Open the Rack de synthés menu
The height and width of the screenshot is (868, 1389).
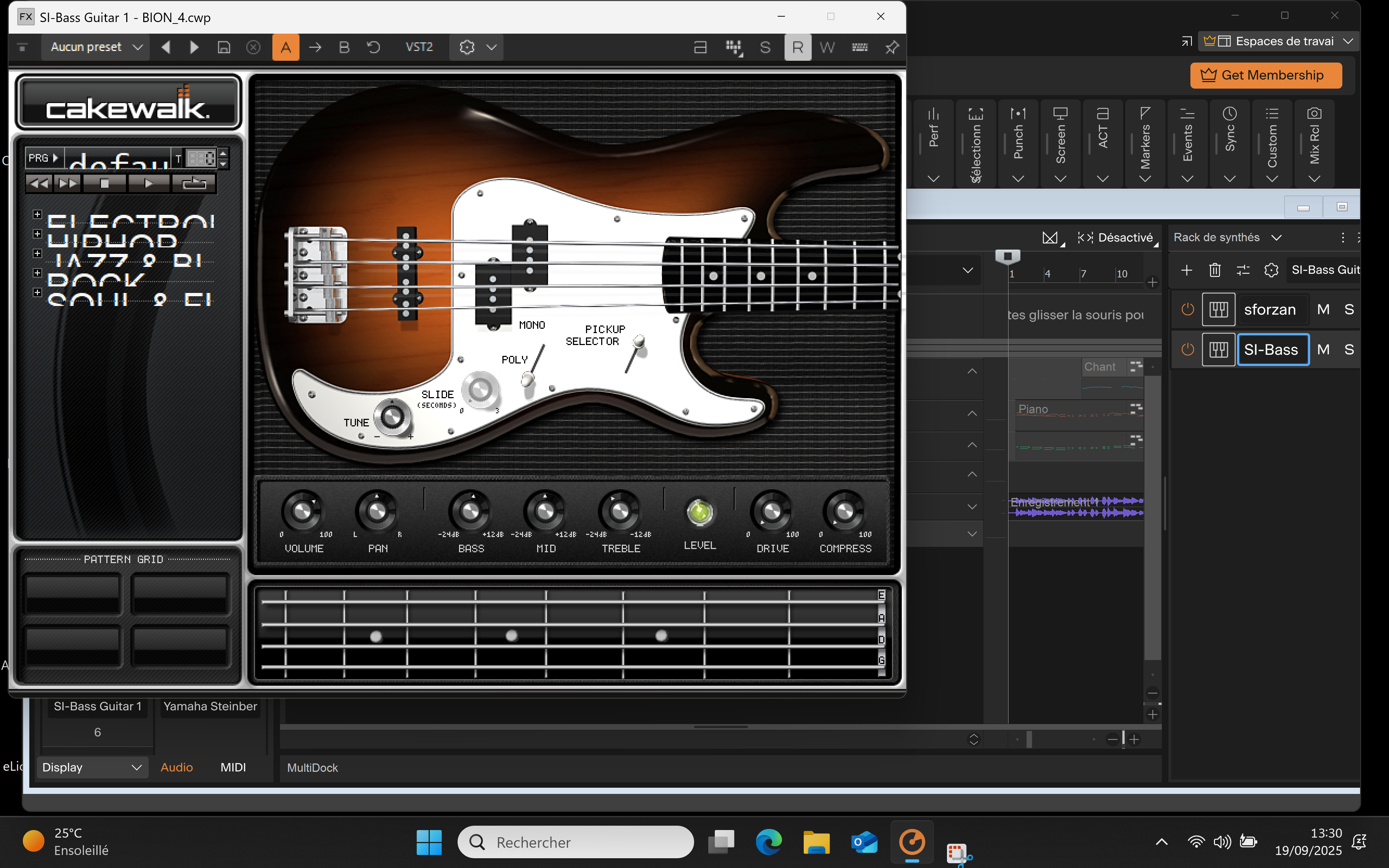coord(1227,238)
